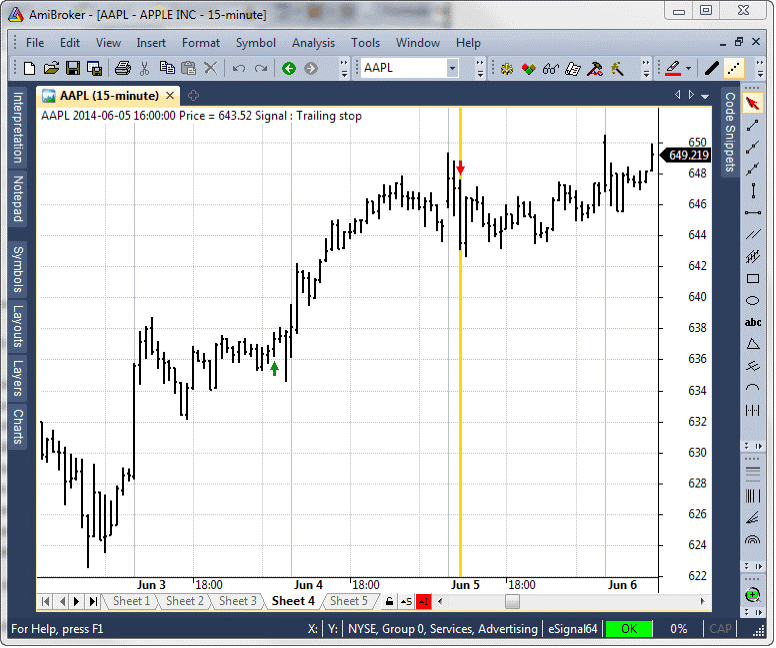Click the Undo arrow
This screenshot has height=648, width=776.
(x=239, y=68)
